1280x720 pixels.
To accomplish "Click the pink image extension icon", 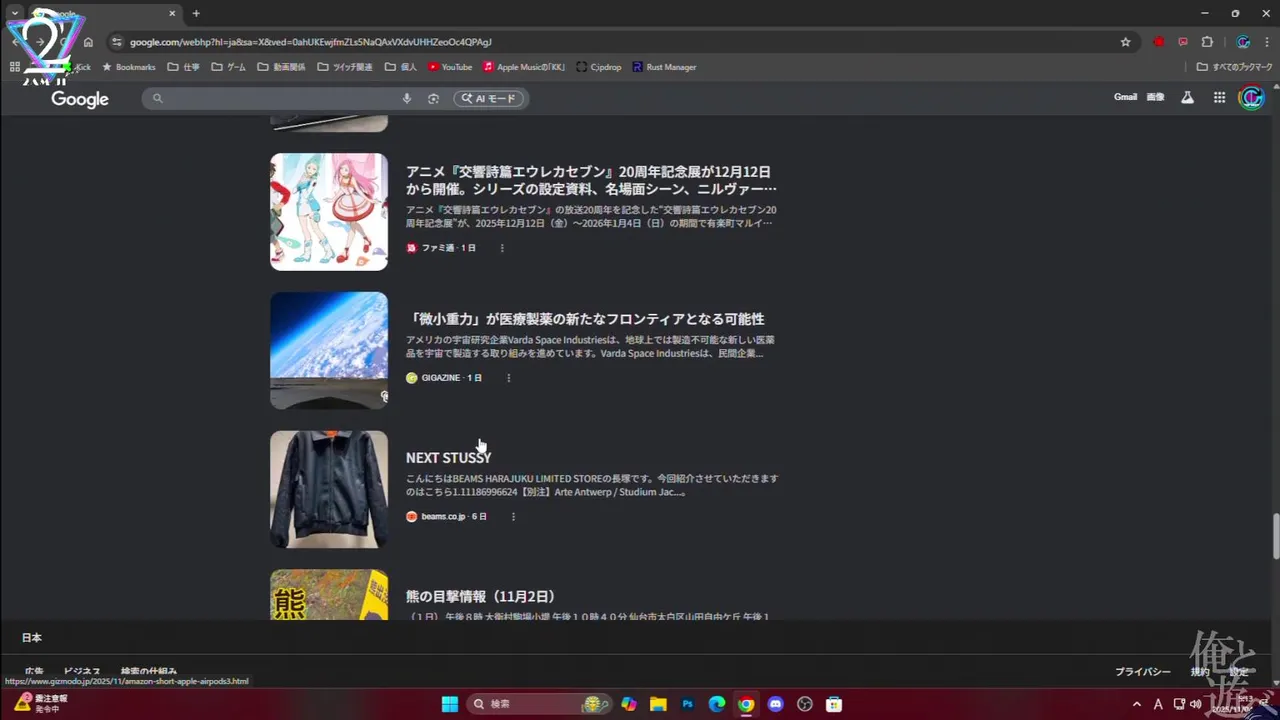I will point(1183,42).
